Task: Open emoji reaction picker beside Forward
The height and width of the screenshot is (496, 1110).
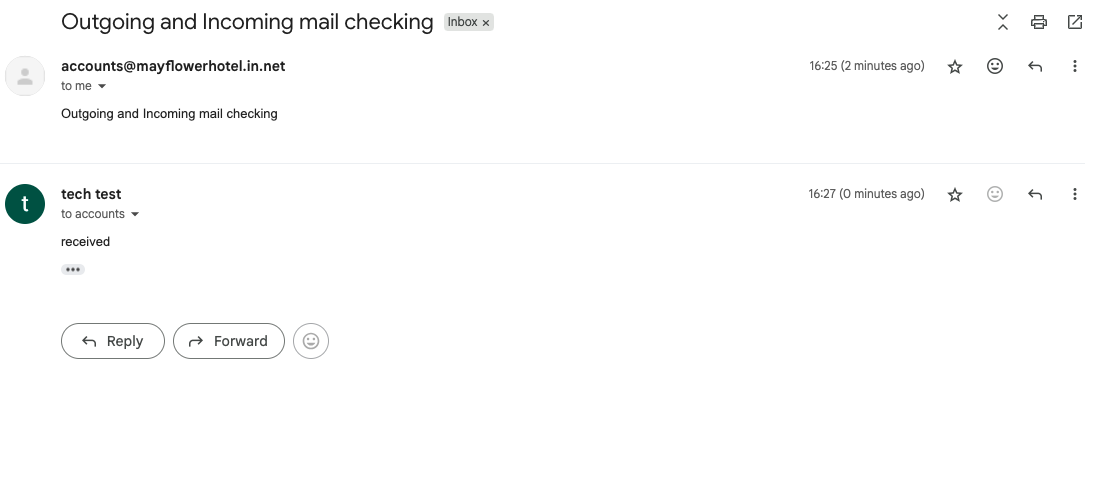Action: point(311,341)
